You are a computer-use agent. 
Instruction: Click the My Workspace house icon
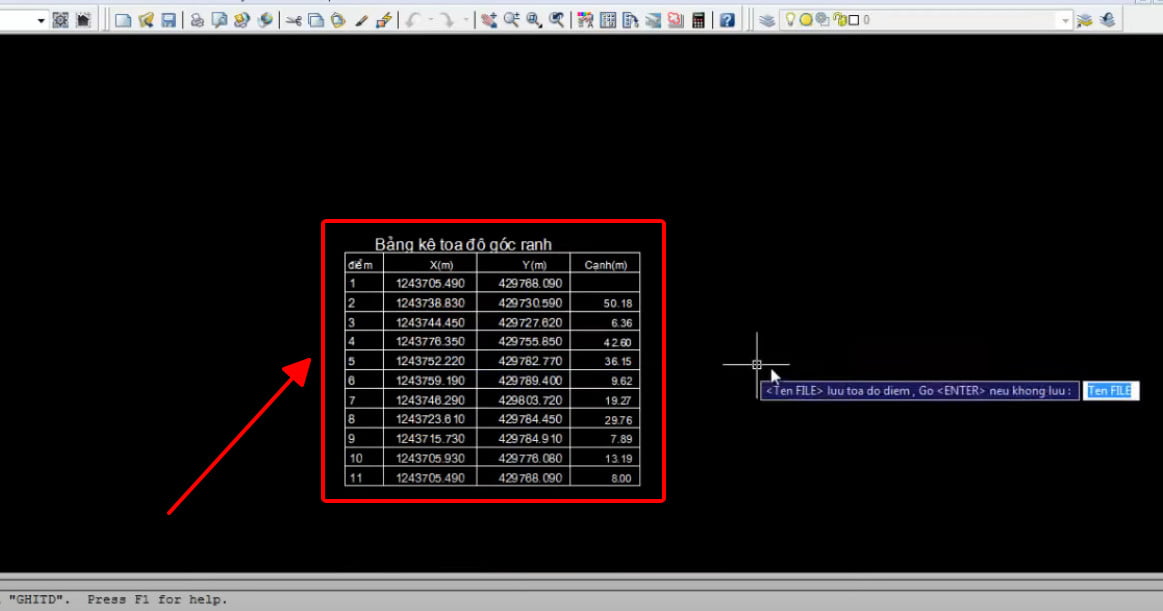pyautogui.click(x=83, y=20)
